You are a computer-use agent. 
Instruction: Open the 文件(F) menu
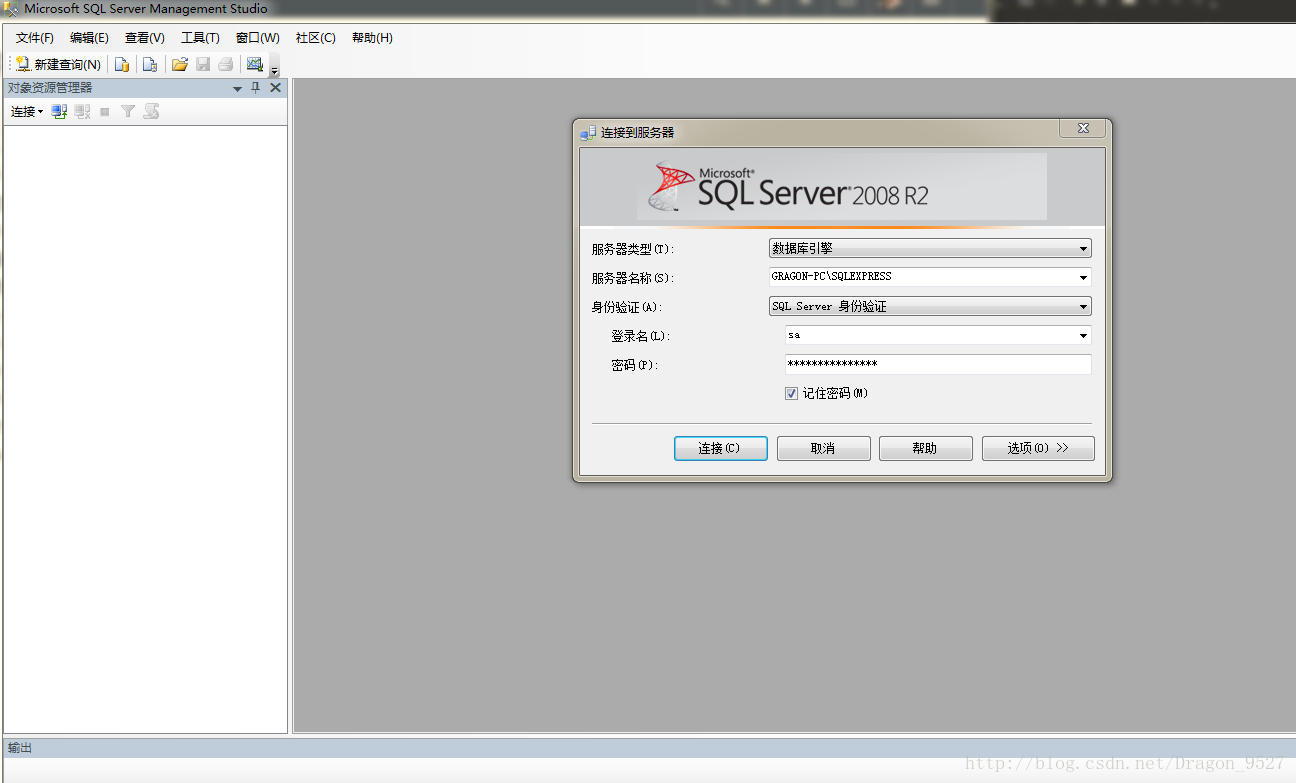tap(35, 38)
